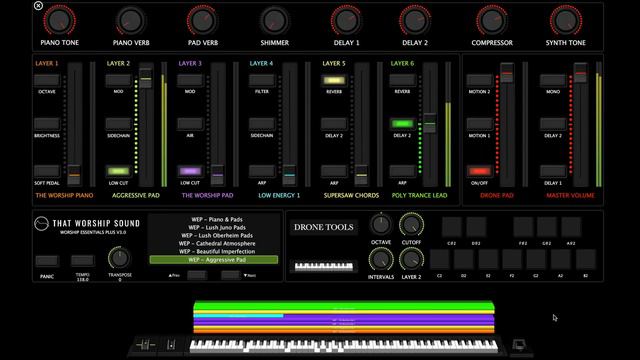Switch off the Drone Pad On/Off button
Image resolution: width=640 pixels, height=360 pixels.
[x=479, y=171]
